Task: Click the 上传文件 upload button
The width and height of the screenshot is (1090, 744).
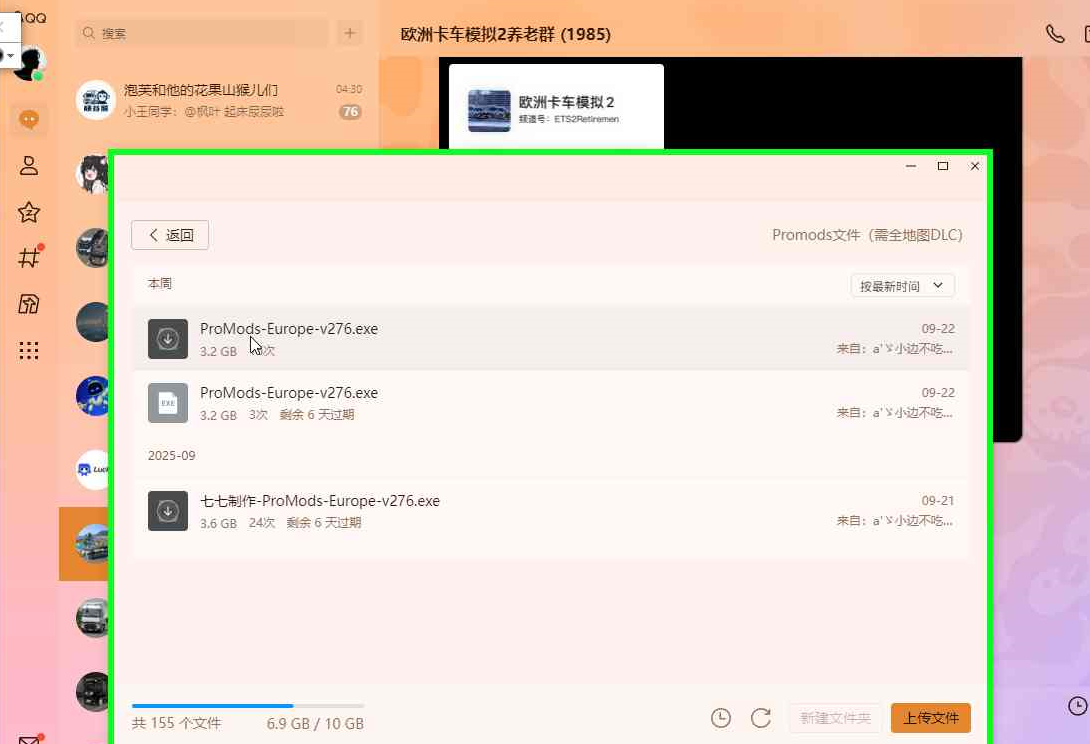Action: click(x=931, y=718)
